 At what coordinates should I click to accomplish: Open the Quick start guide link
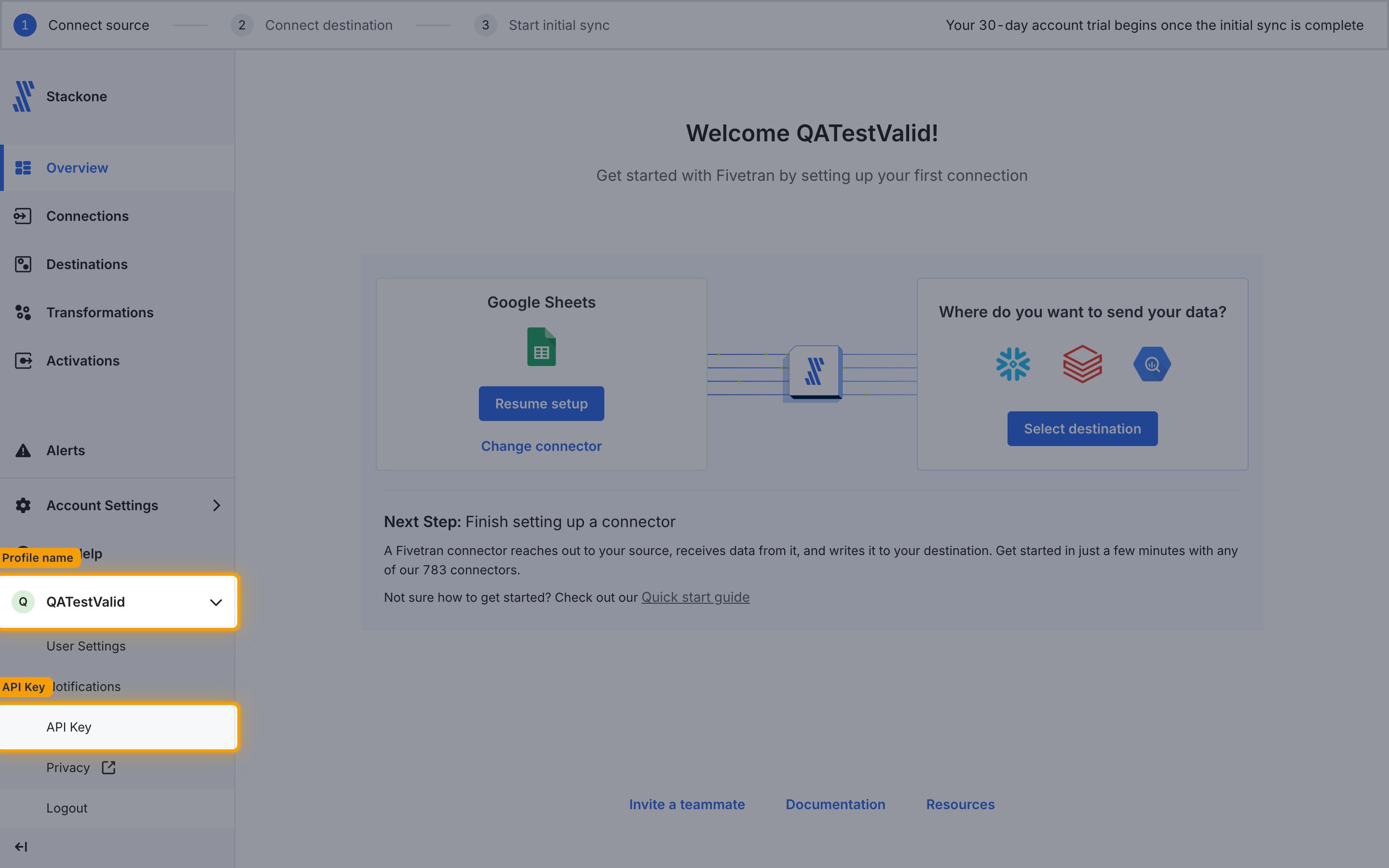pyautogui.click(x=695, y=597)
